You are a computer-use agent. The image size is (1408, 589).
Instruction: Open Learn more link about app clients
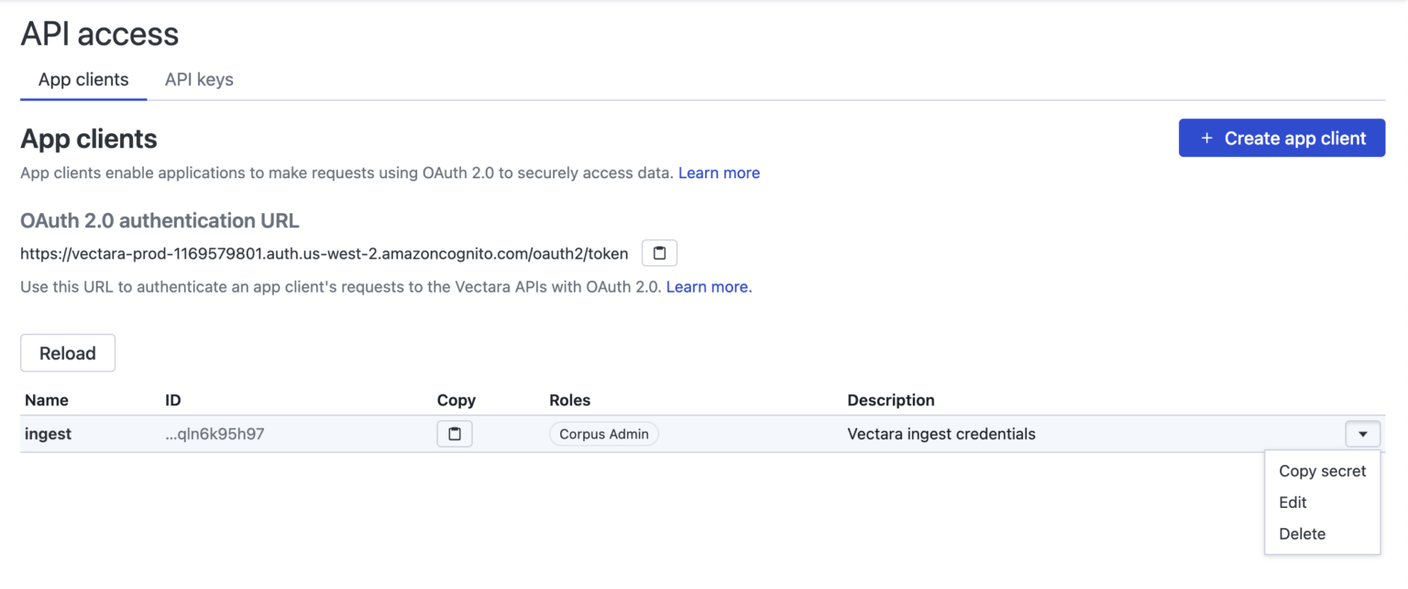[718, 173]
